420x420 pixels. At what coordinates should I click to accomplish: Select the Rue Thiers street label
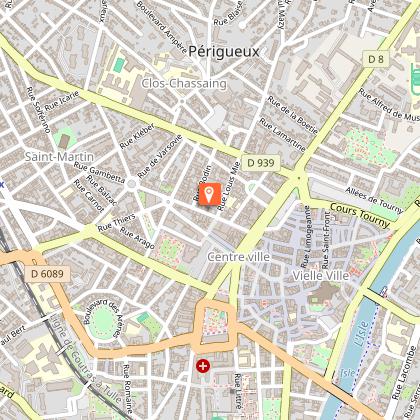click(117, 223)
